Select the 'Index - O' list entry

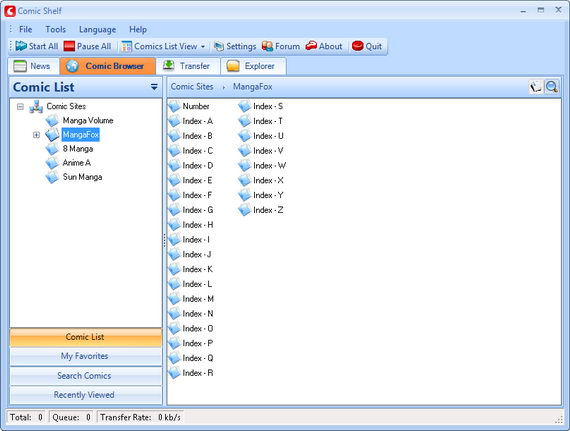point(192,329)
